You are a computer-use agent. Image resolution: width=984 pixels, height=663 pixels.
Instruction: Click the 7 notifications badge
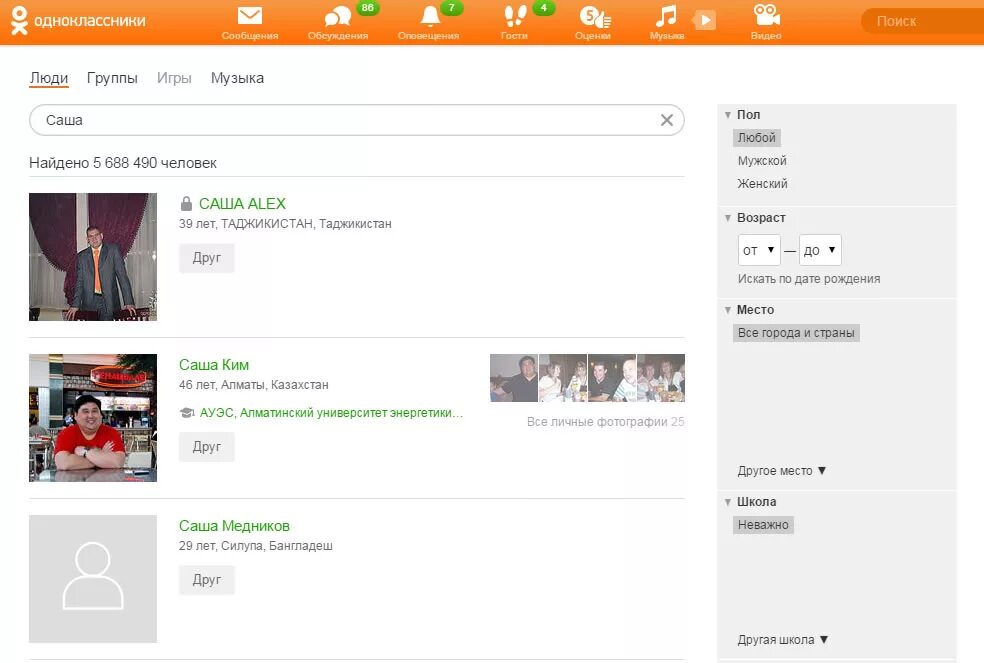point(451,8)
